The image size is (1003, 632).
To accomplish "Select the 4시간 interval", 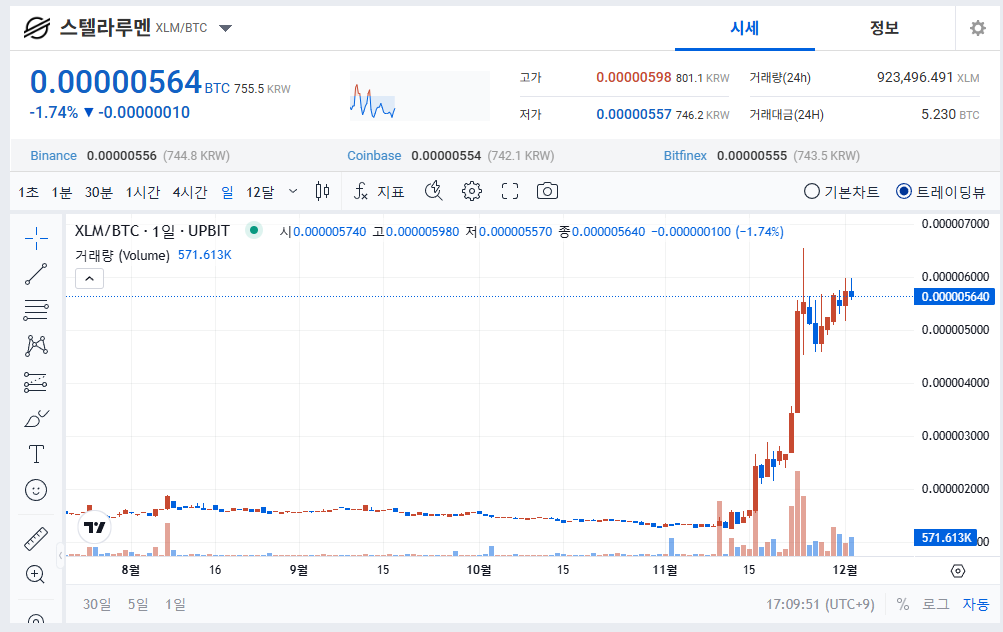I will tap(190, 192).
